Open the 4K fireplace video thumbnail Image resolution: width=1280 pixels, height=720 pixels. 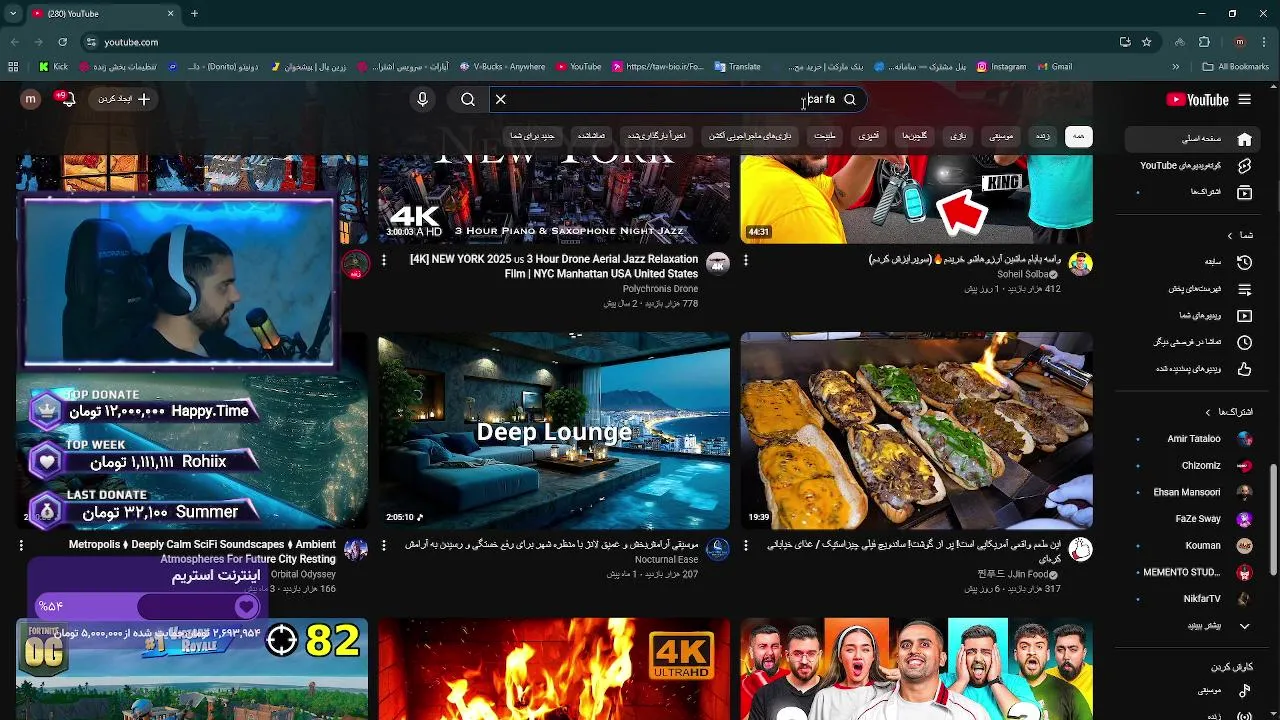pos(554,669)
